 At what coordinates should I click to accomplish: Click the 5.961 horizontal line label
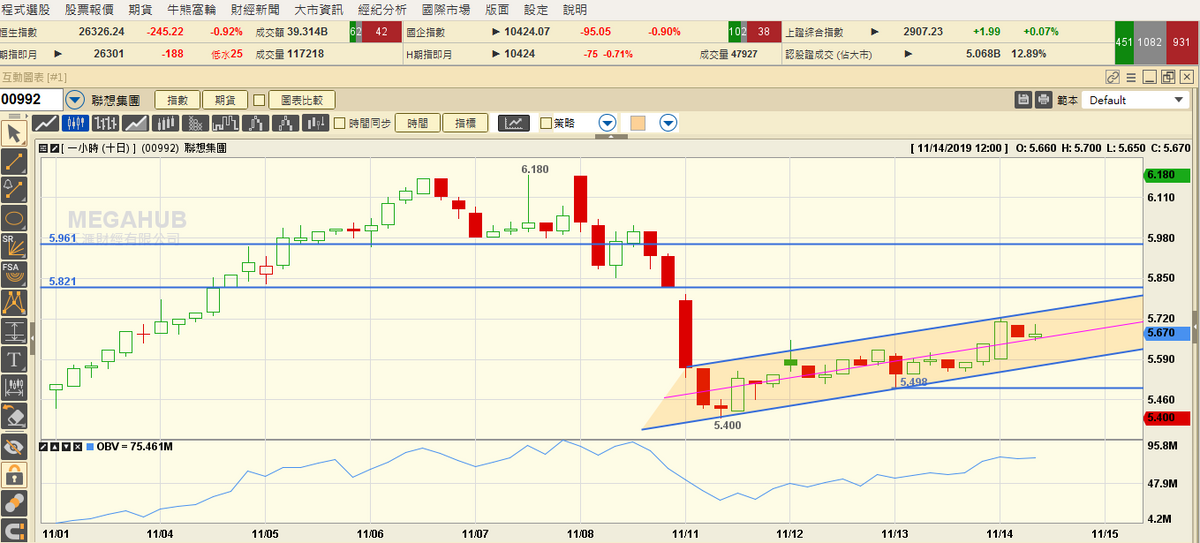62,238
